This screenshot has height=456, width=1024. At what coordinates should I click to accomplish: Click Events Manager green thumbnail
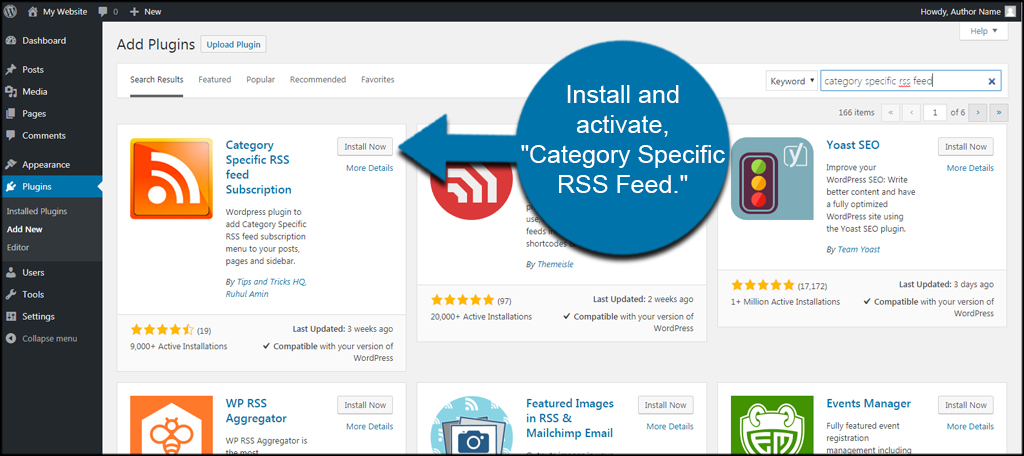tap(772, 425)
